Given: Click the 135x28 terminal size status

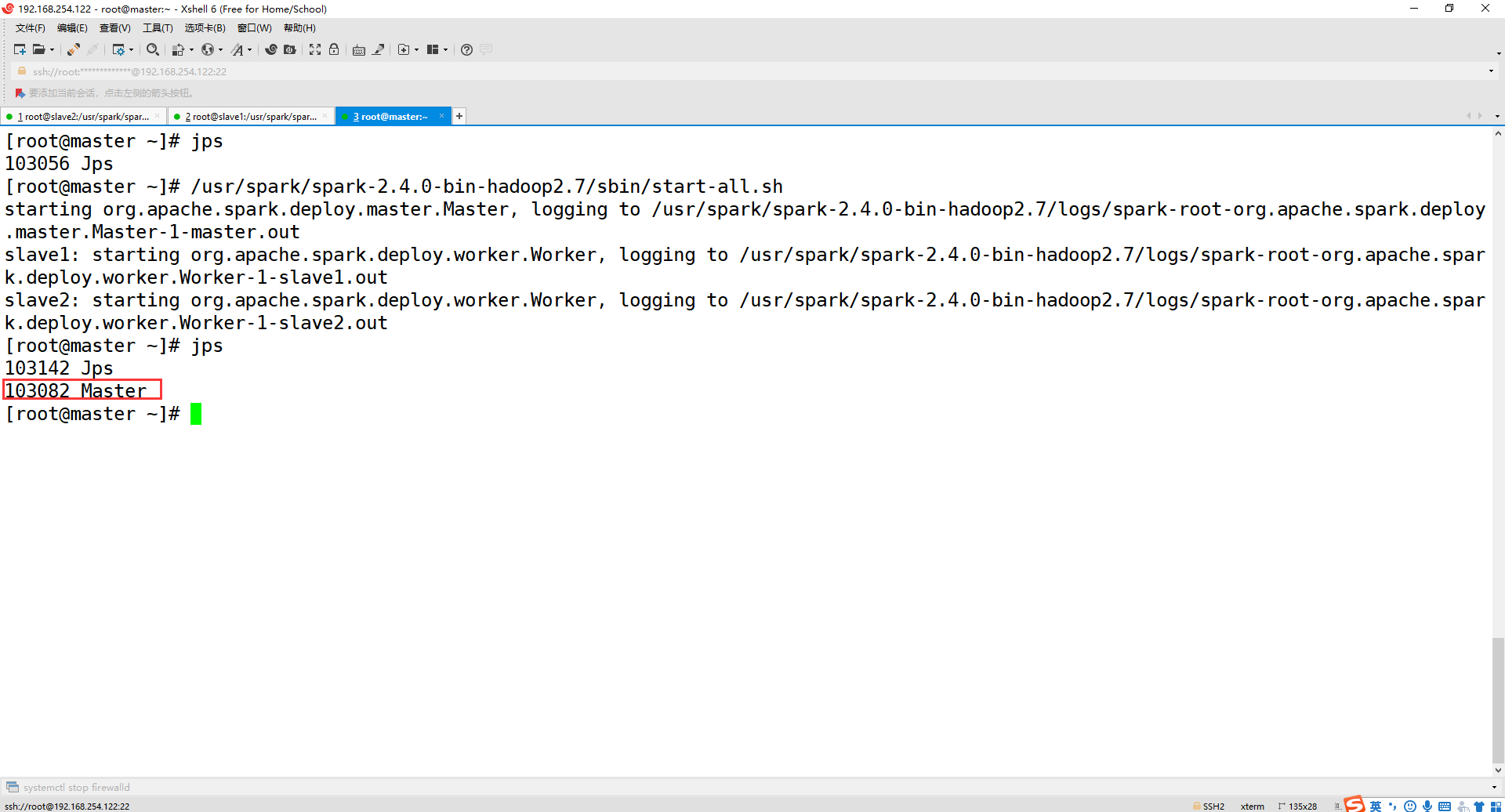Looking at the screenshot, I should (1297, 806).
